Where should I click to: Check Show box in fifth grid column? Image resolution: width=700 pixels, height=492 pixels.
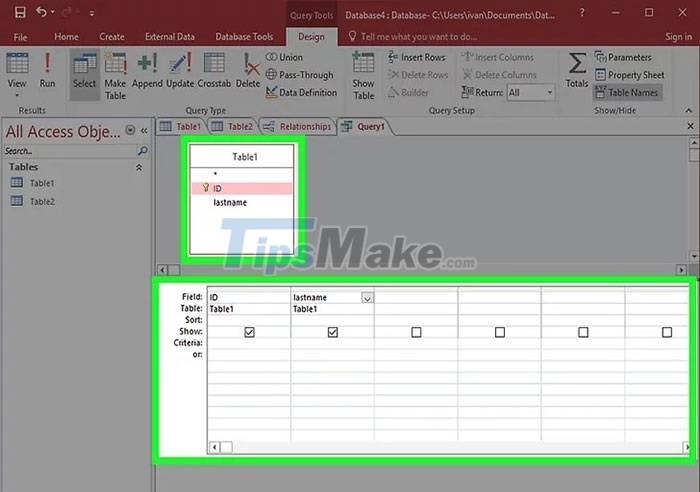point(583,332)
